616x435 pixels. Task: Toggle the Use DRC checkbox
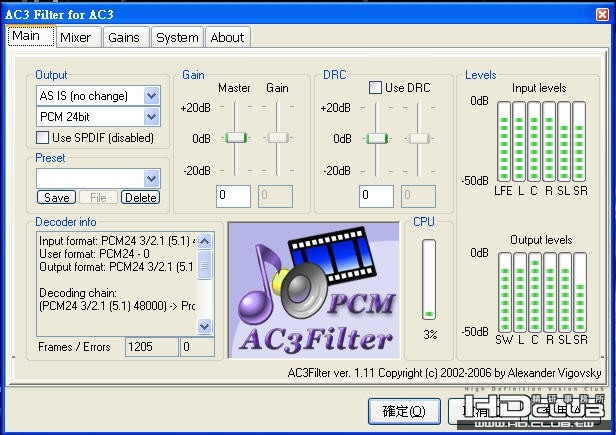[x=375, y=87]
